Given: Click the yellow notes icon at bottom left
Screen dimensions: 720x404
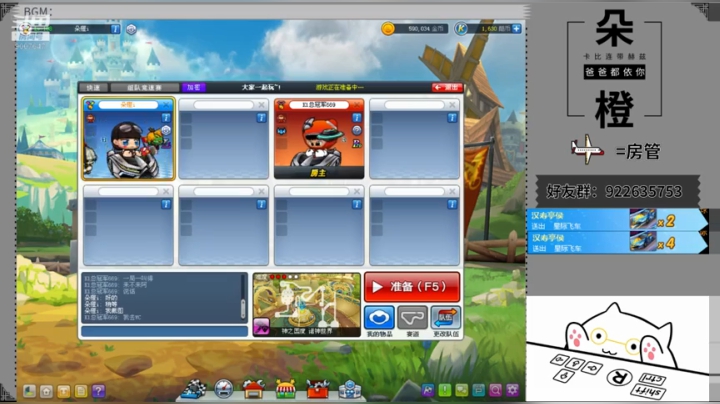Looking at the screenshot, I should (81, 391).
